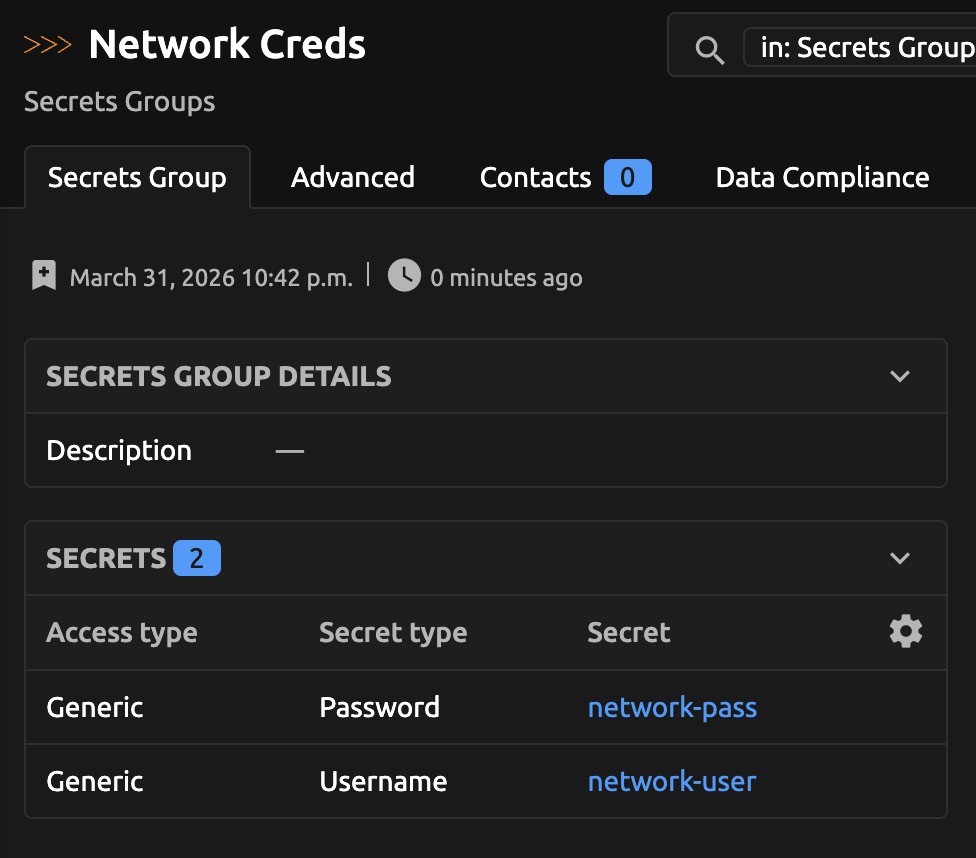Collapse the Secrets Group Details panel chevron
The height and width of the screenshot is (858, 976).
click(x=900, y=377)
